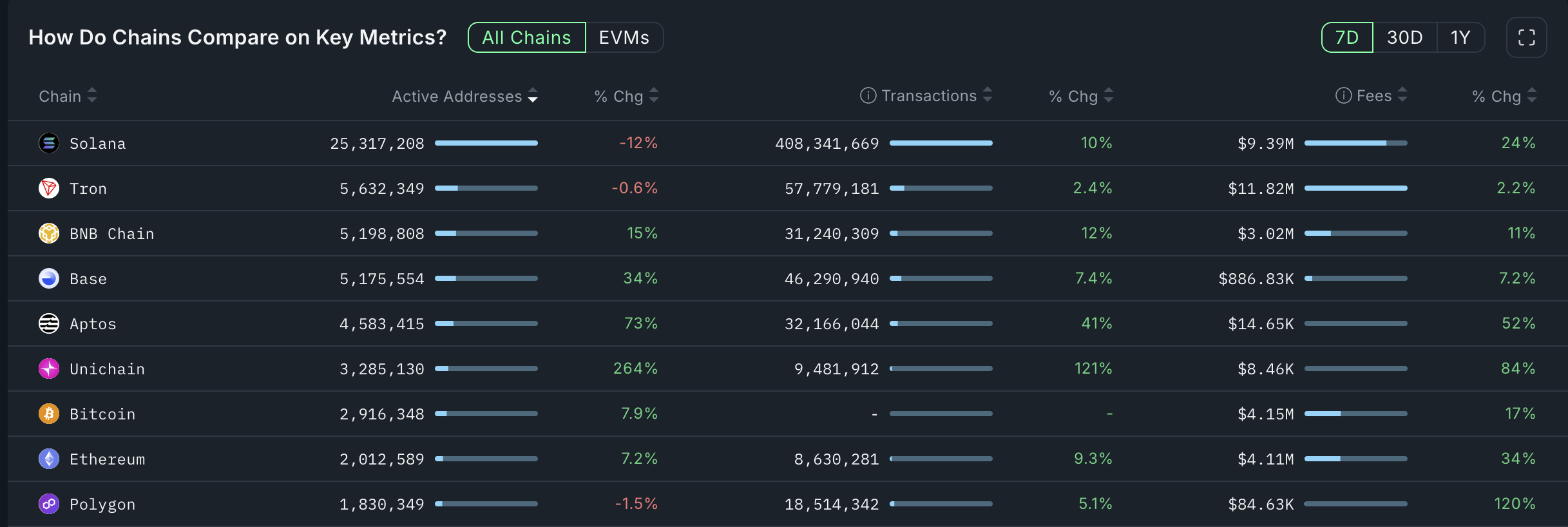Click the Polygon purple logo icon
Viewport: 1568px width, 527px height.
point(49,504)
